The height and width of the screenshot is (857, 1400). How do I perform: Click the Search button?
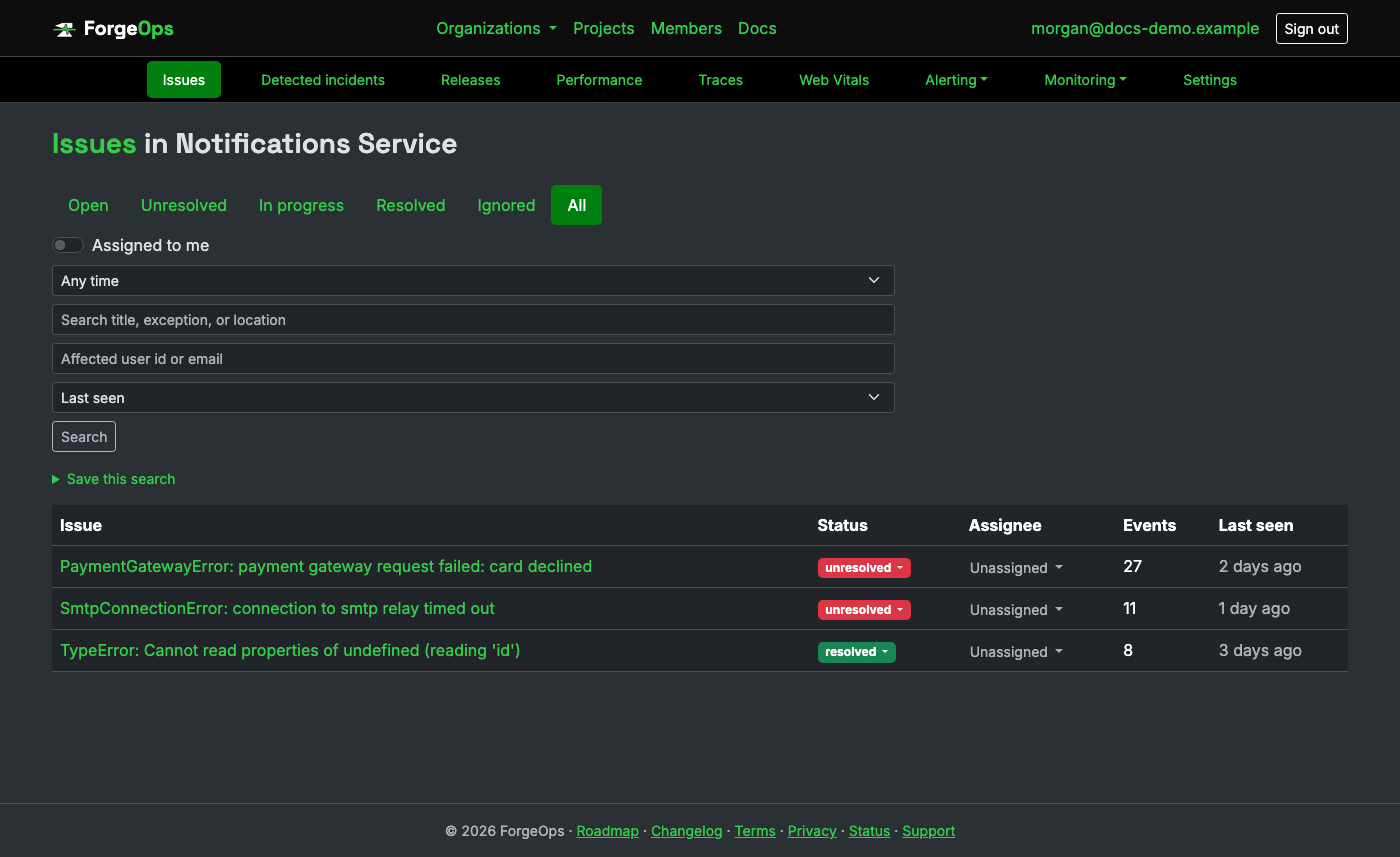point(84,437)
